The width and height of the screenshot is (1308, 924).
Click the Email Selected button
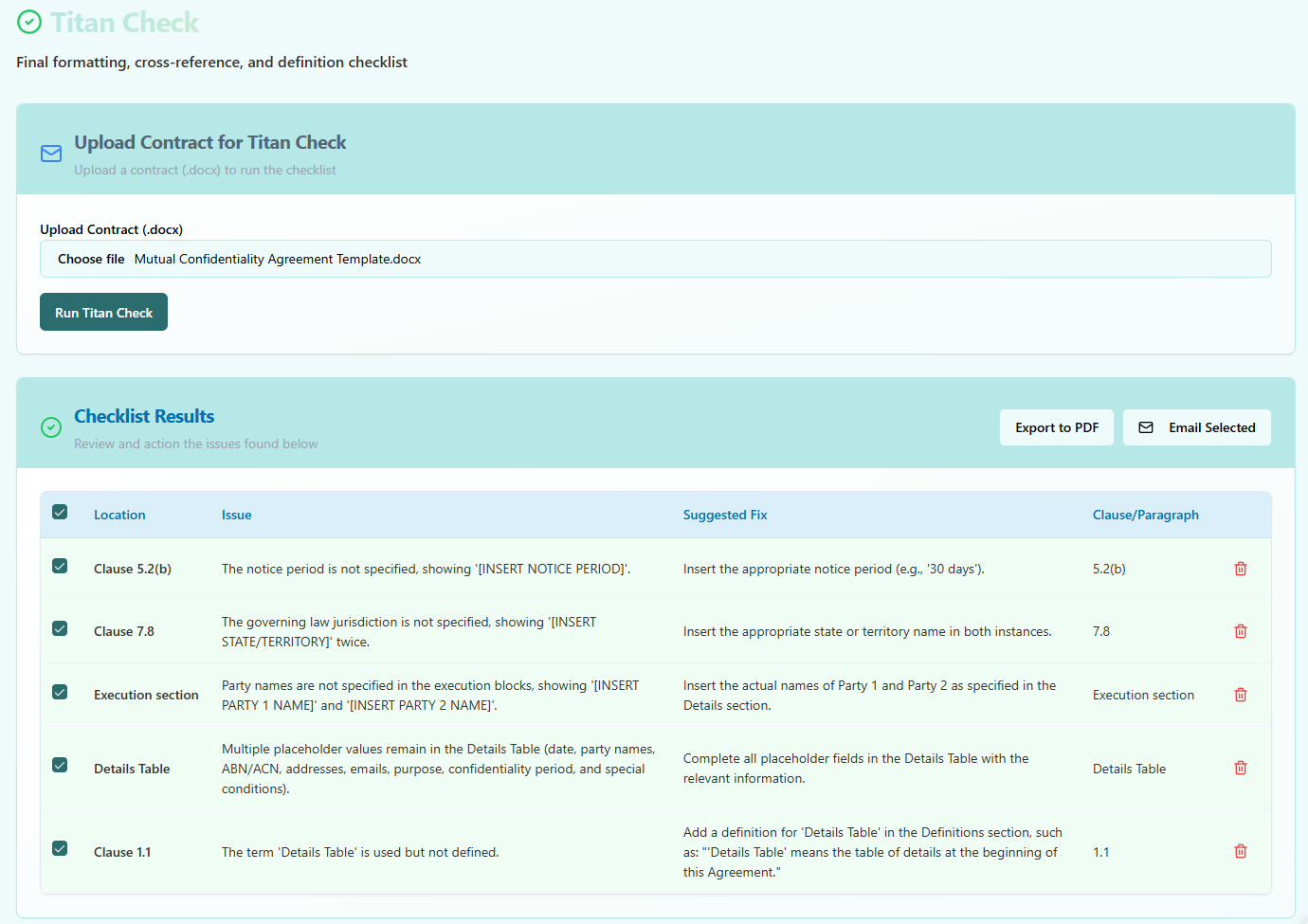click(1196, 427)
